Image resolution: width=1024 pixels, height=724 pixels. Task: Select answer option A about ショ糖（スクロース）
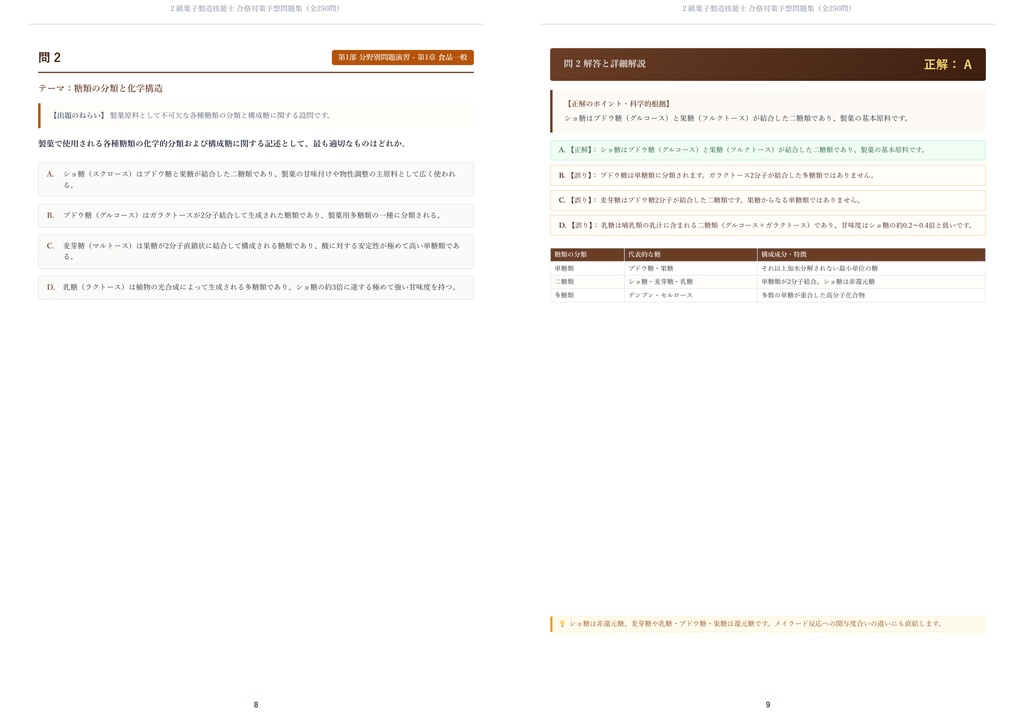point(256,180)
